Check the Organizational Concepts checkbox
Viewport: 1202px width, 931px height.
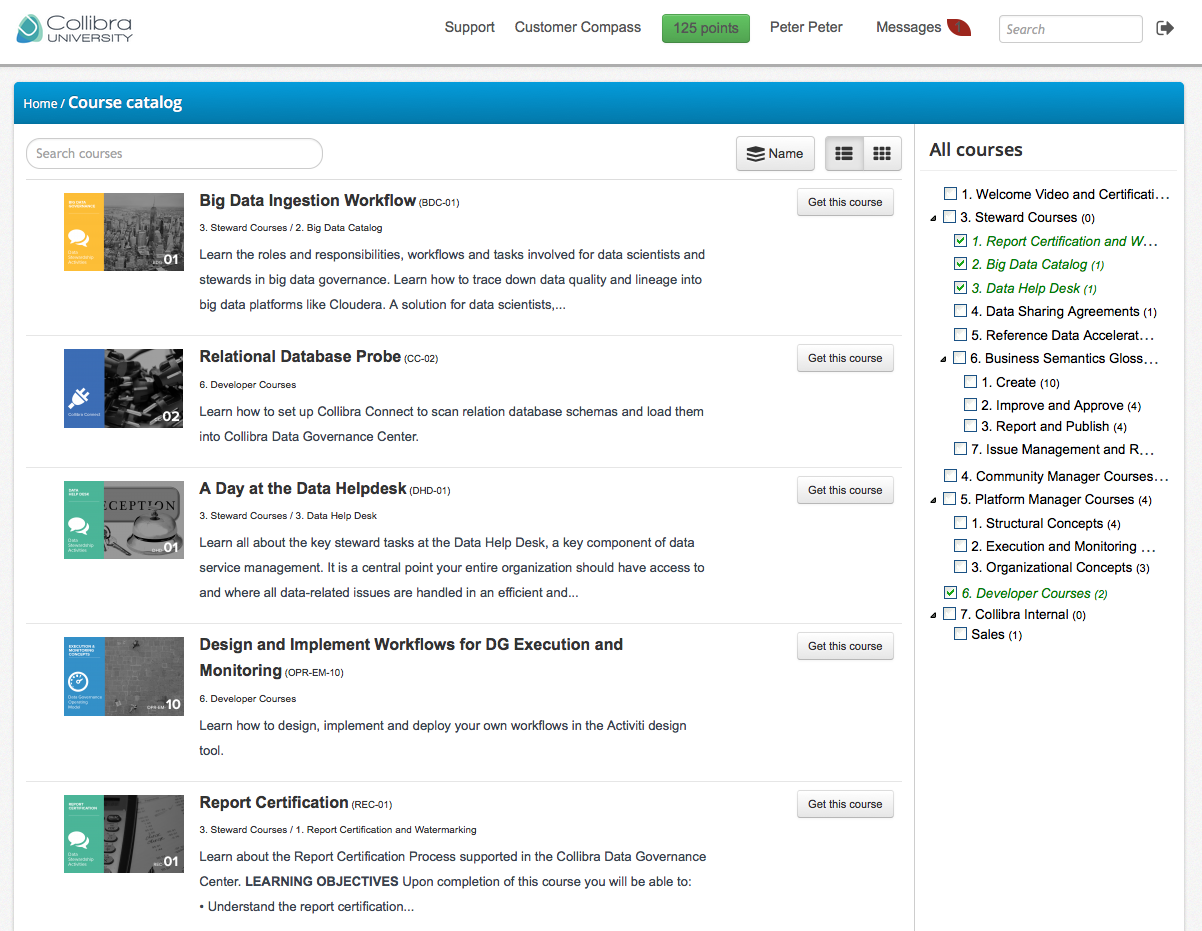pyautogui.click(x=960, y=567)
